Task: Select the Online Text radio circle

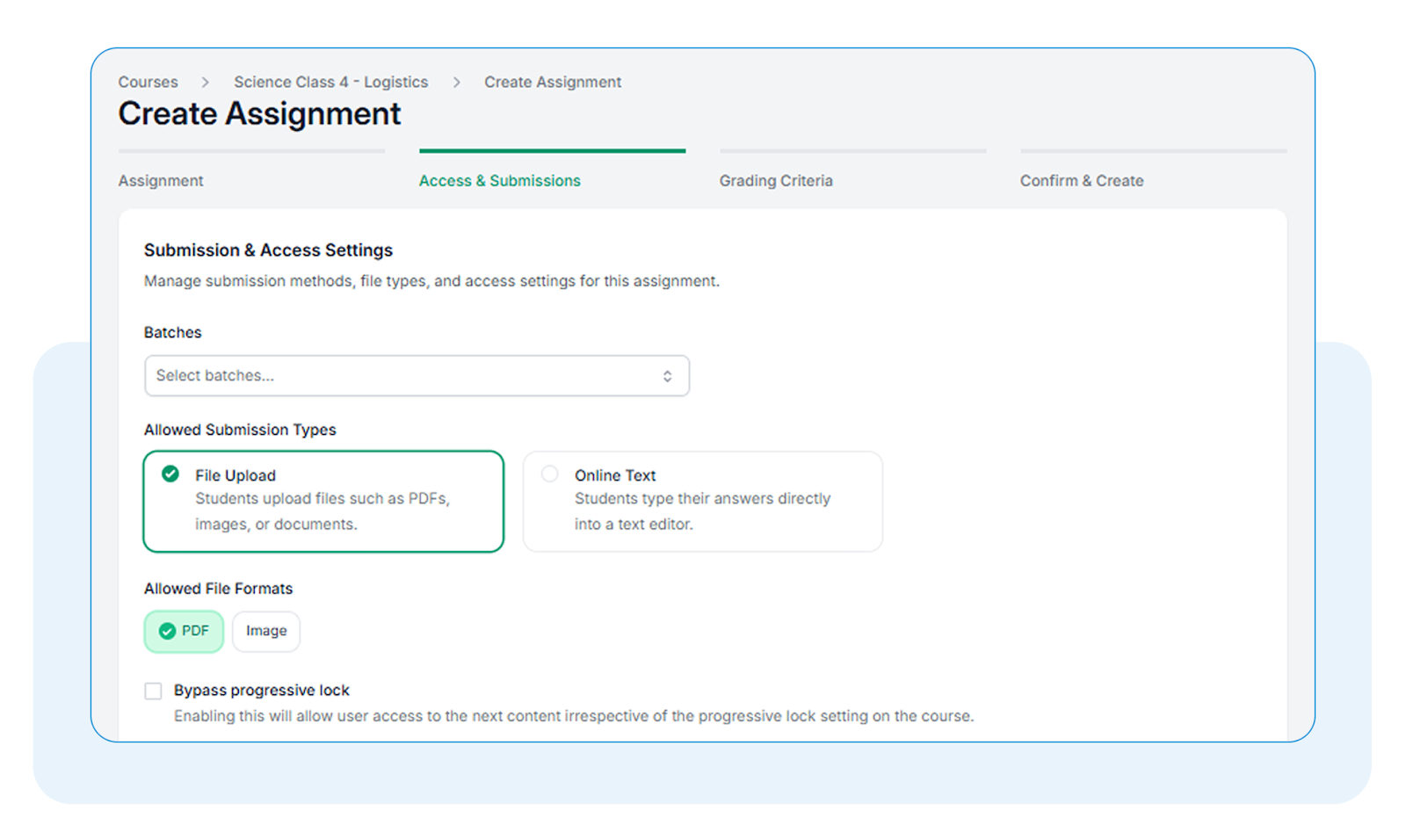Action: point(550,474)
